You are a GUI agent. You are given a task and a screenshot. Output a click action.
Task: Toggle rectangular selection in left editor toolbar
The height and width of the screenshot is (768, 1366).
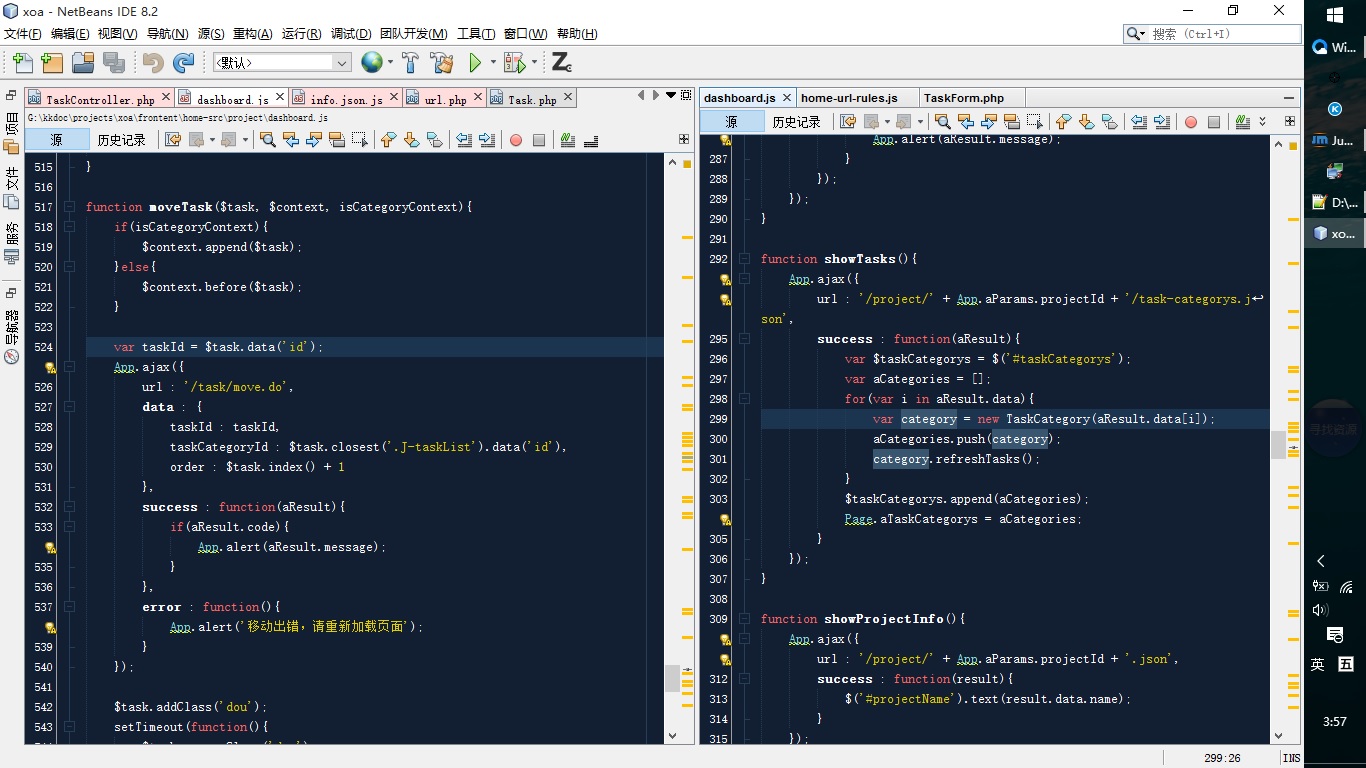tap(358, 140)
